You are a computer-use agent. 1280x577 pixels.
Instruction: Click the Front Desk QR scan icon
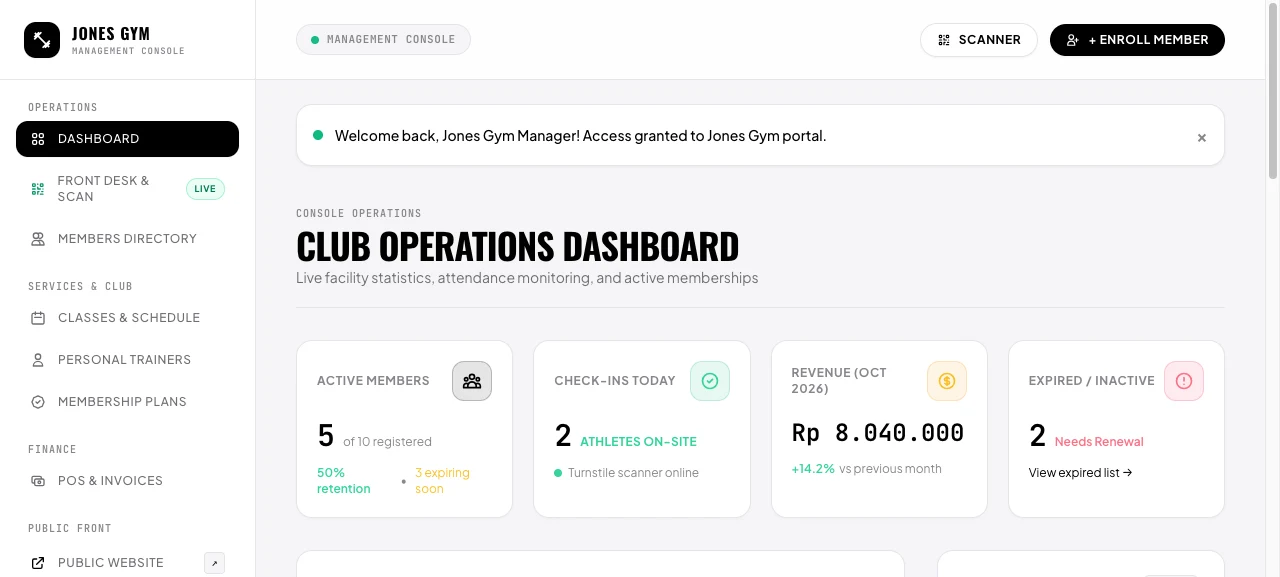[38, 189]
